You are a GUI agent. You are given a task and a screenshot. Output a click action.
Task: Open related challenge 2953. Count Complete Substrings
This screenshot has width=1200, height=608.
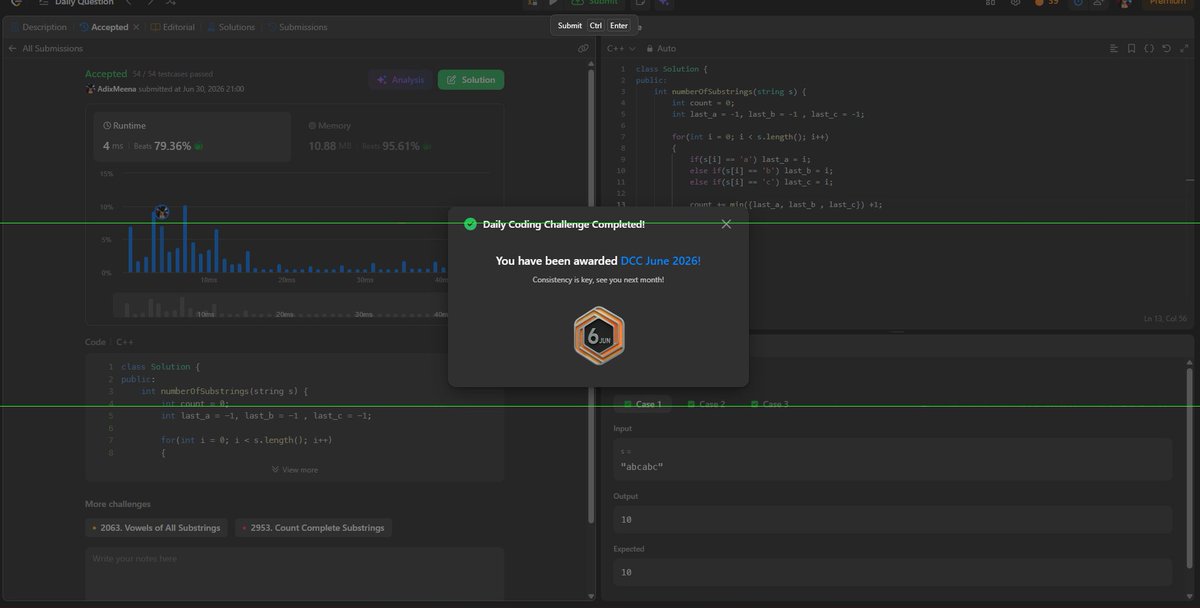[x=312, y=527]
